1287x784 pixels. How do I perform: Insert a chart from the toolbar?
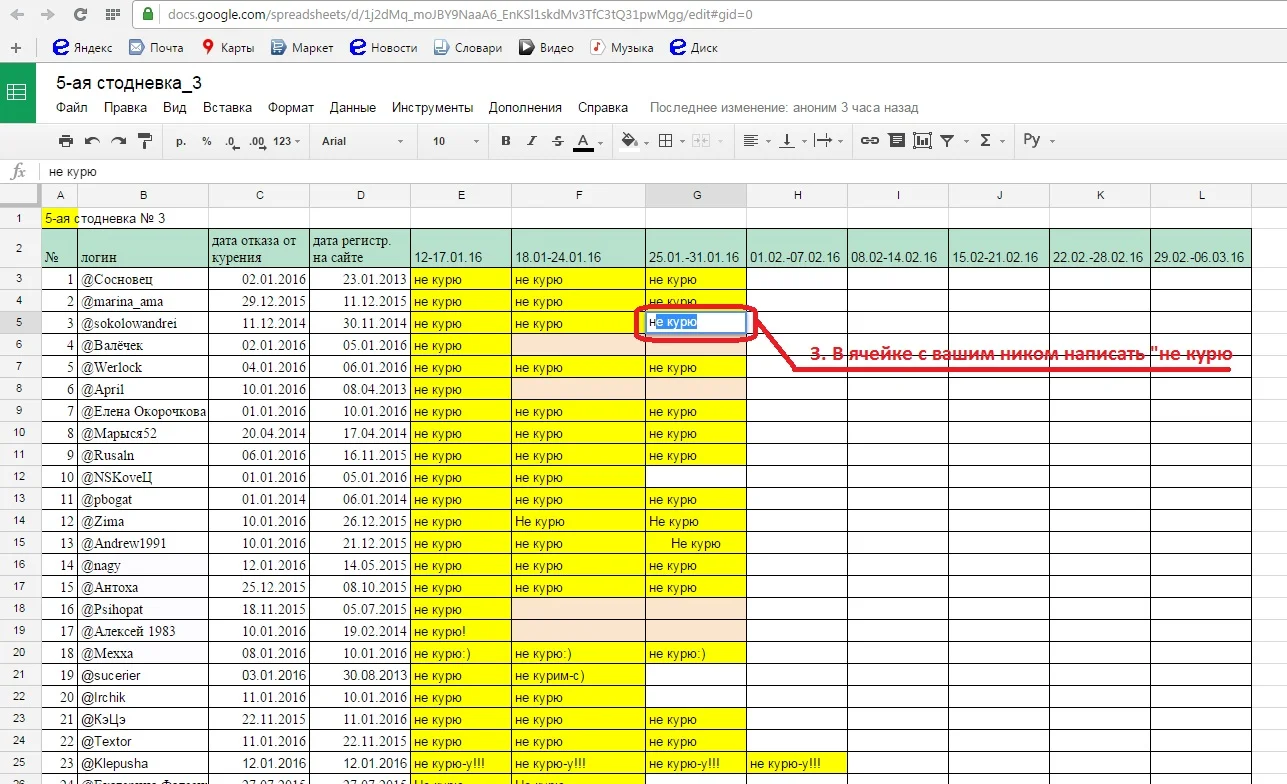tap(922, 141)
